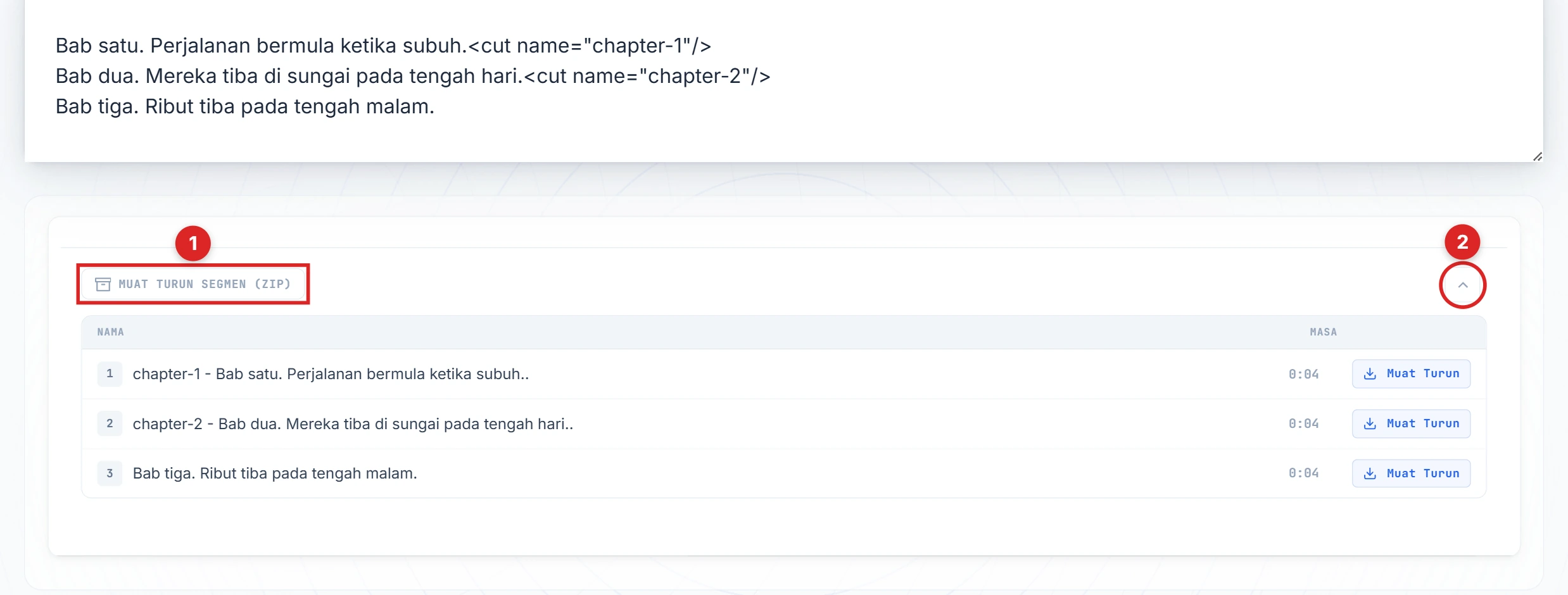Screen dimensions: 1568x595
Task: Click the download arrow icon in Bab tiga row
Action: point(1370,473)
